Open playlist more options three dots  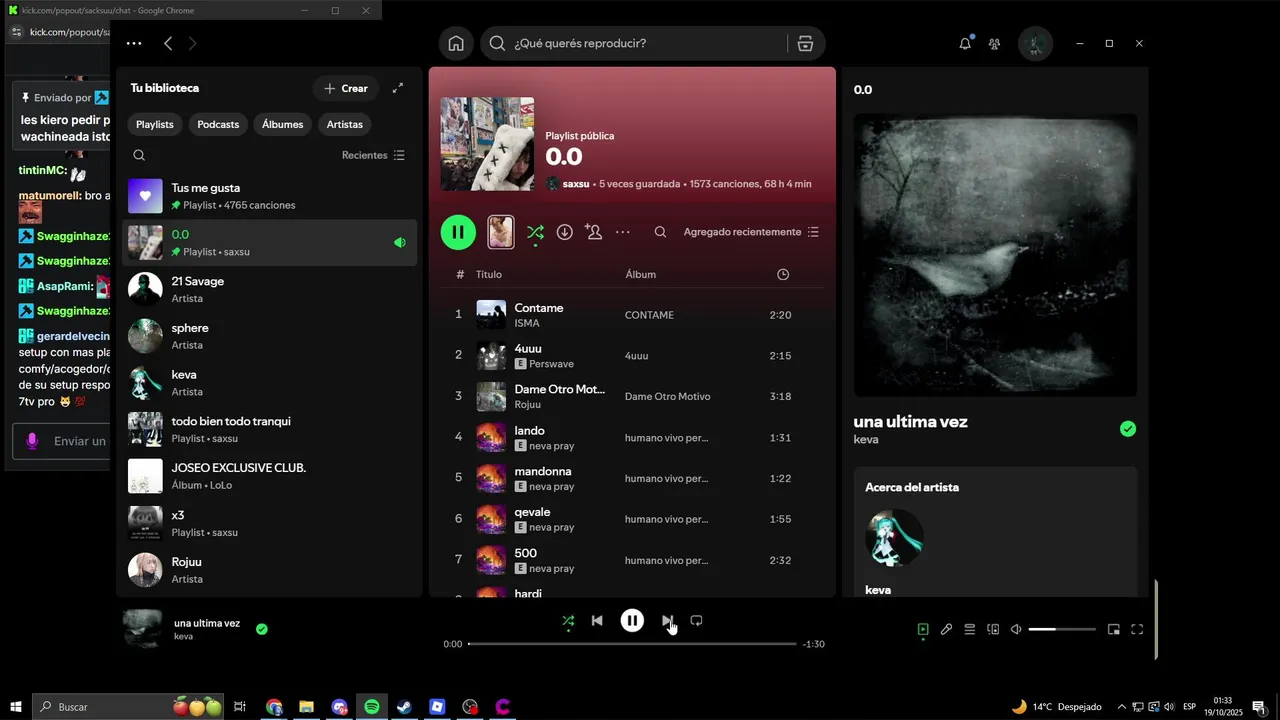click(x=623, y=232)
